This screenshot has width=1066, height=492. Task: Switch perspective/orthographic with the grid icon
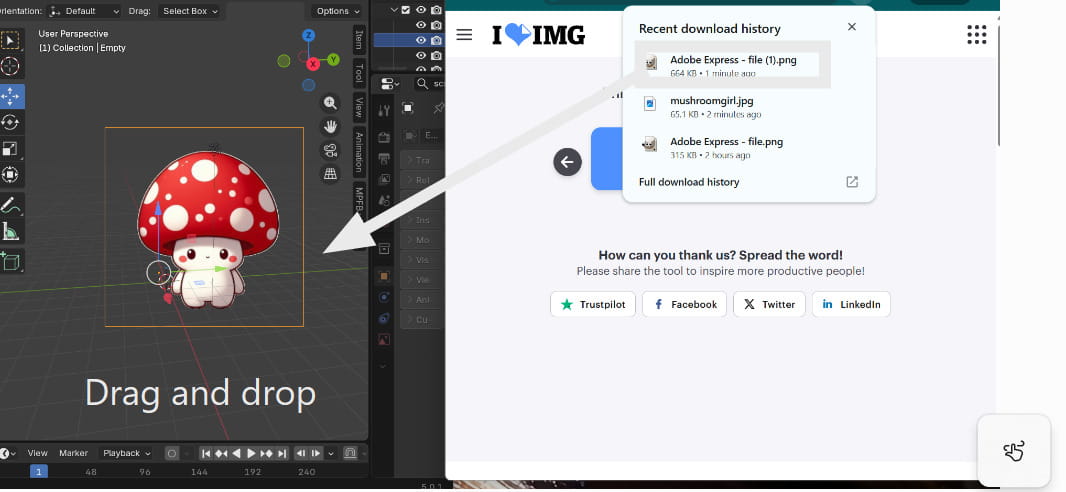[x=330, y=174]
